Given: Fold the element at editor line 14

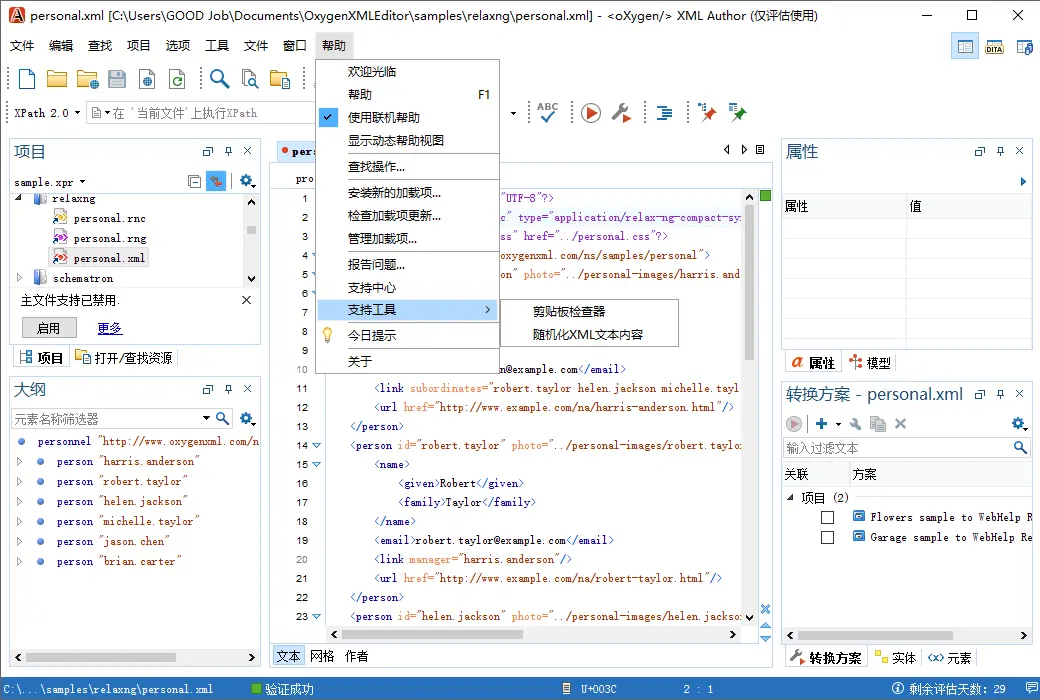Looking at the screenshot, I should (316, 446).
